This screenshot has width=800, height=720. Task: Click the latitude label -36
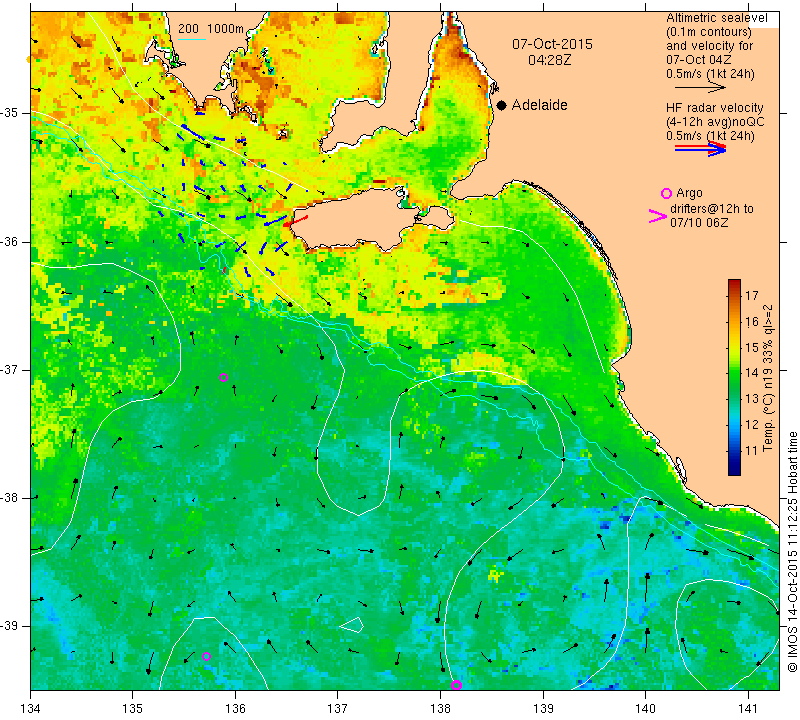(x=9, y=241)
